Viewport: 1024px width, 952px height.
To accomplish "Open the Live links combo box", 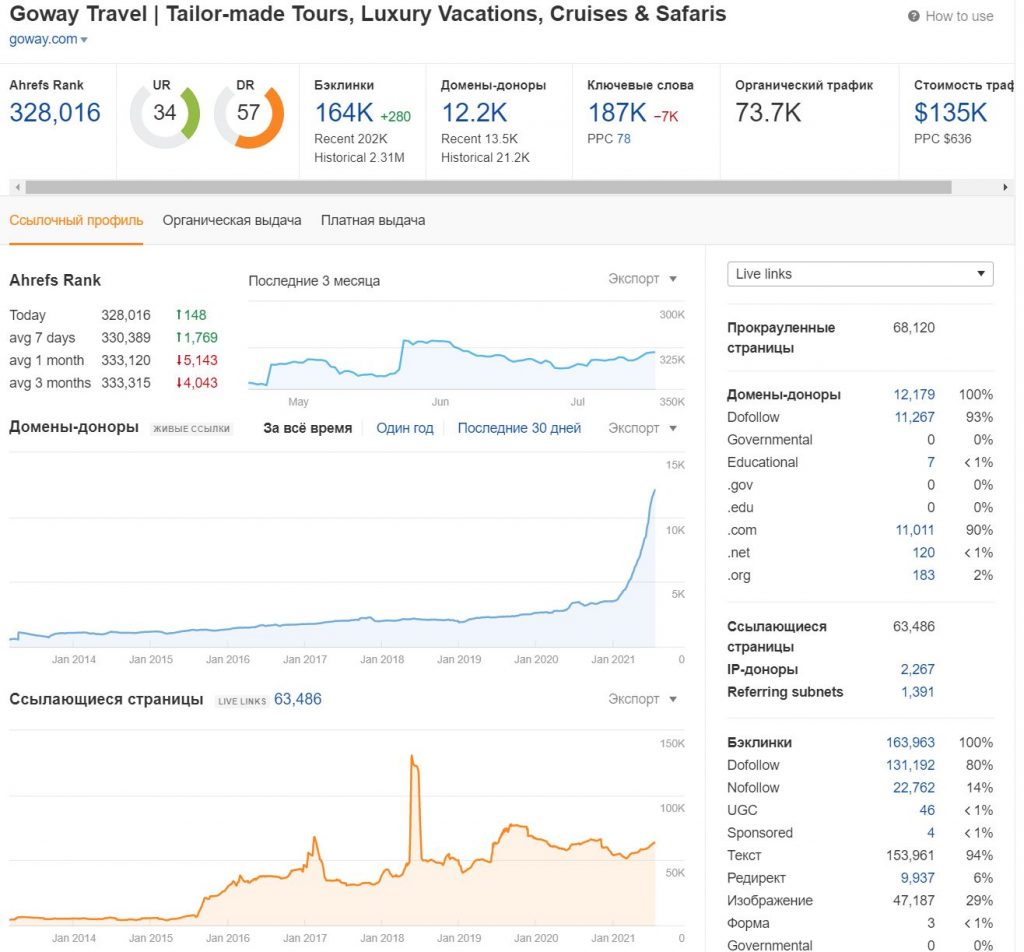I will pos(860,274).
